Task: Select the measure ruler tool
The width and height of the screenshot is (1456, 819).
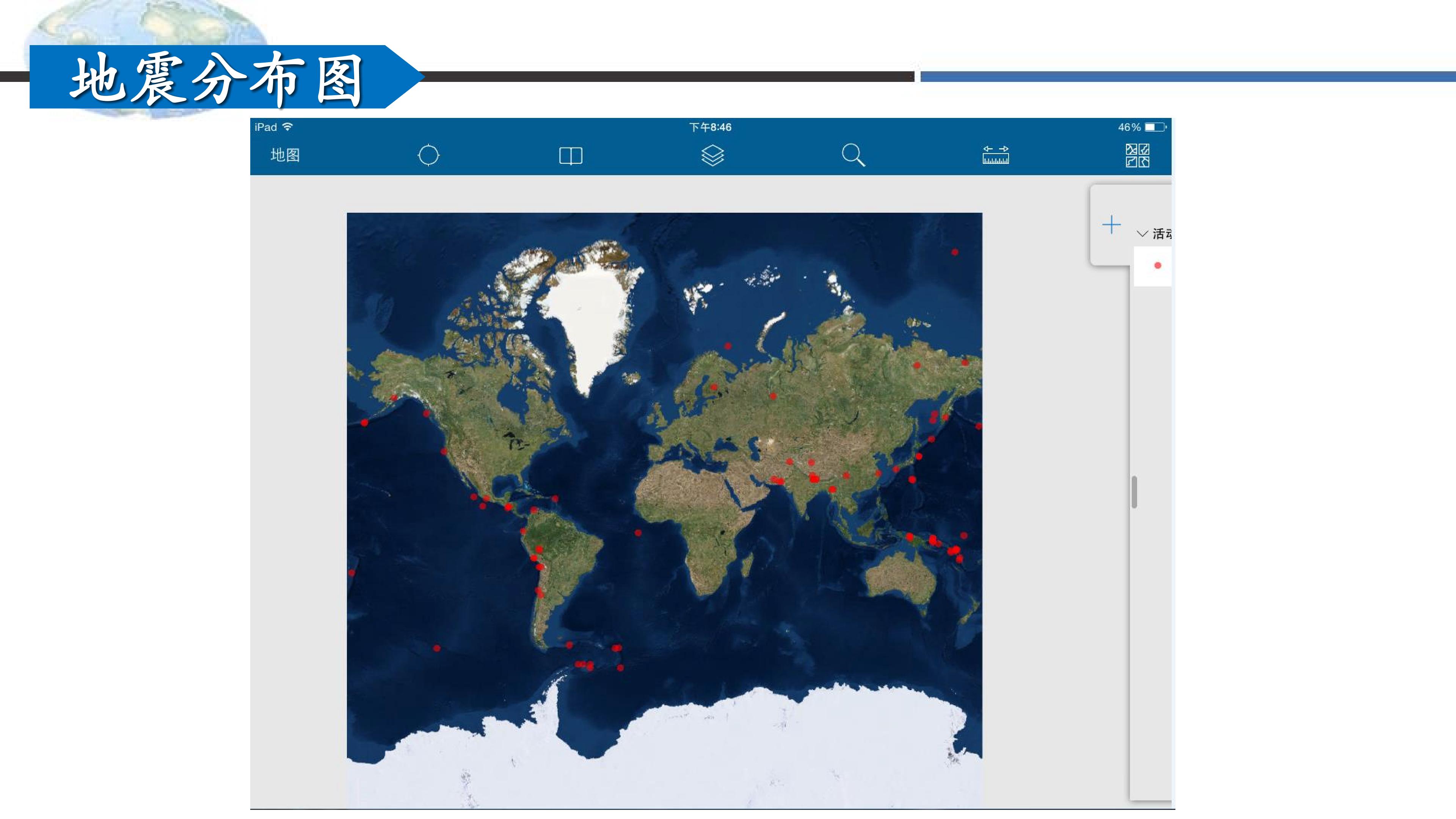Action: point(995,155)
